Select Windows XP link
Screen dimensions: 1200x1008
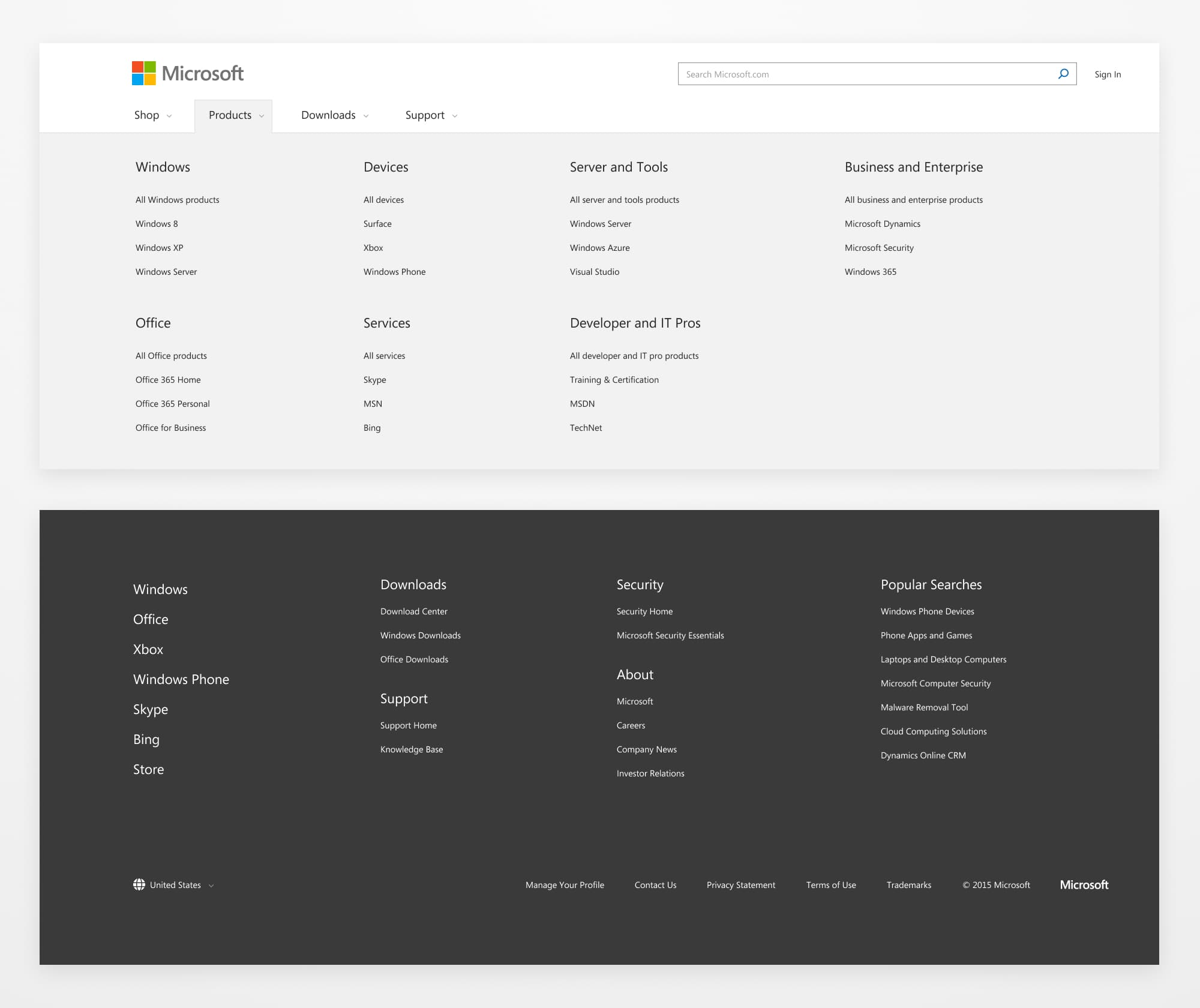(160, 248)
